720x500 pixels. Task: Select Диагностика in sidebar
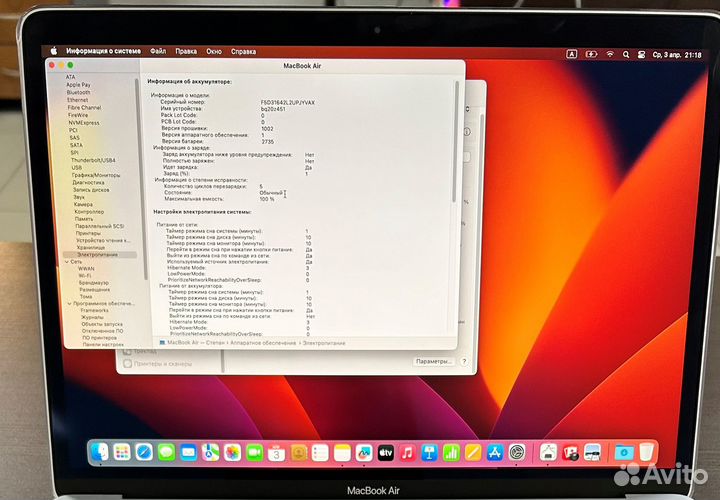tap(88, 182)
